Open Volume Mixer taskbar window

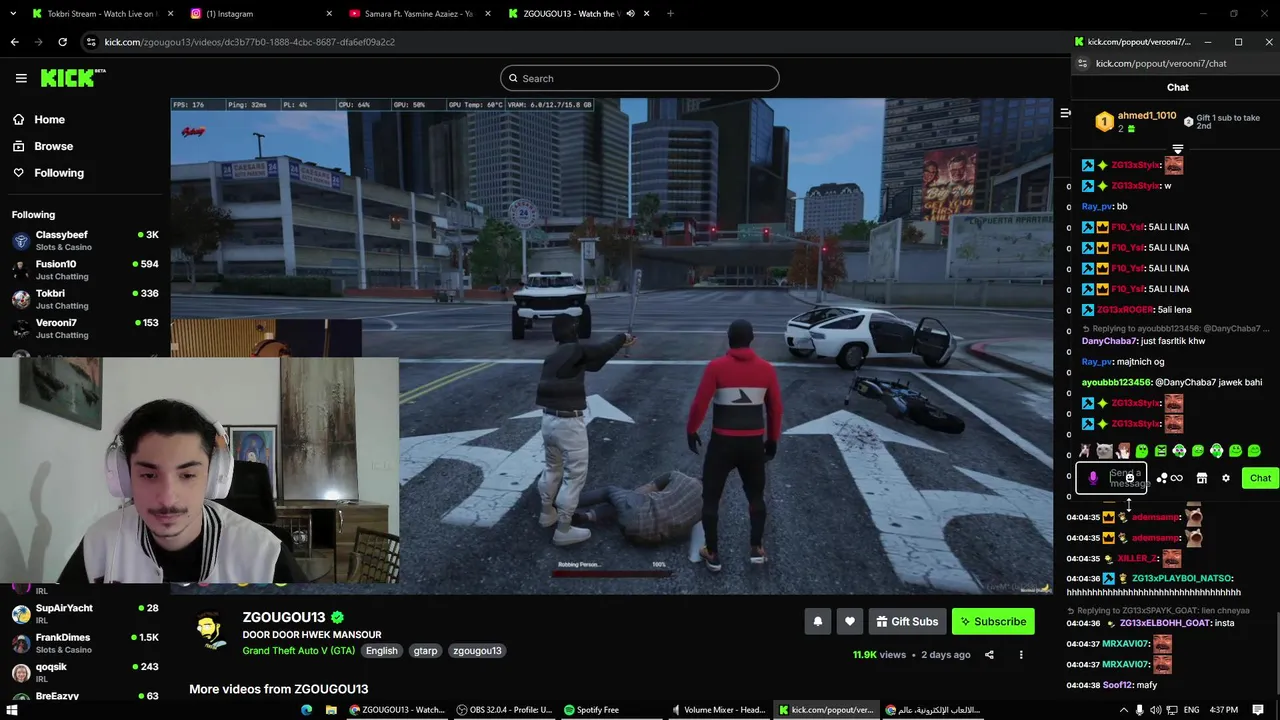tap(718, 710)
